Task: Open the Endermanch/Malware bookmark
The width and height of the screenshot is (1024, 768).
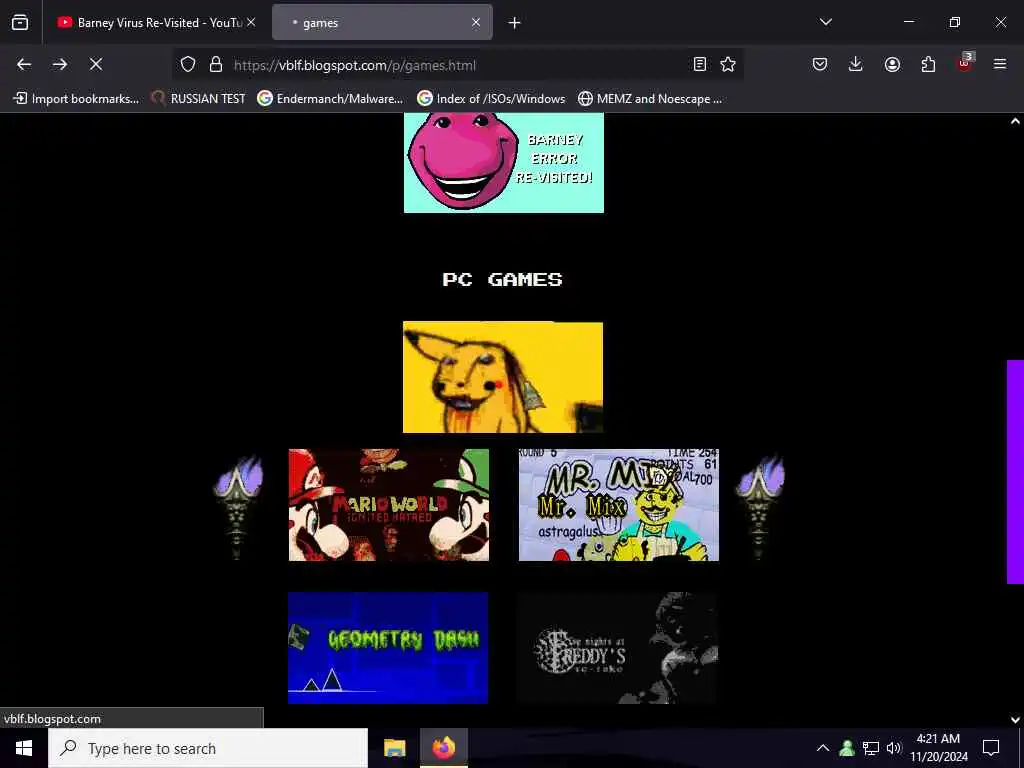Action: 330,99
